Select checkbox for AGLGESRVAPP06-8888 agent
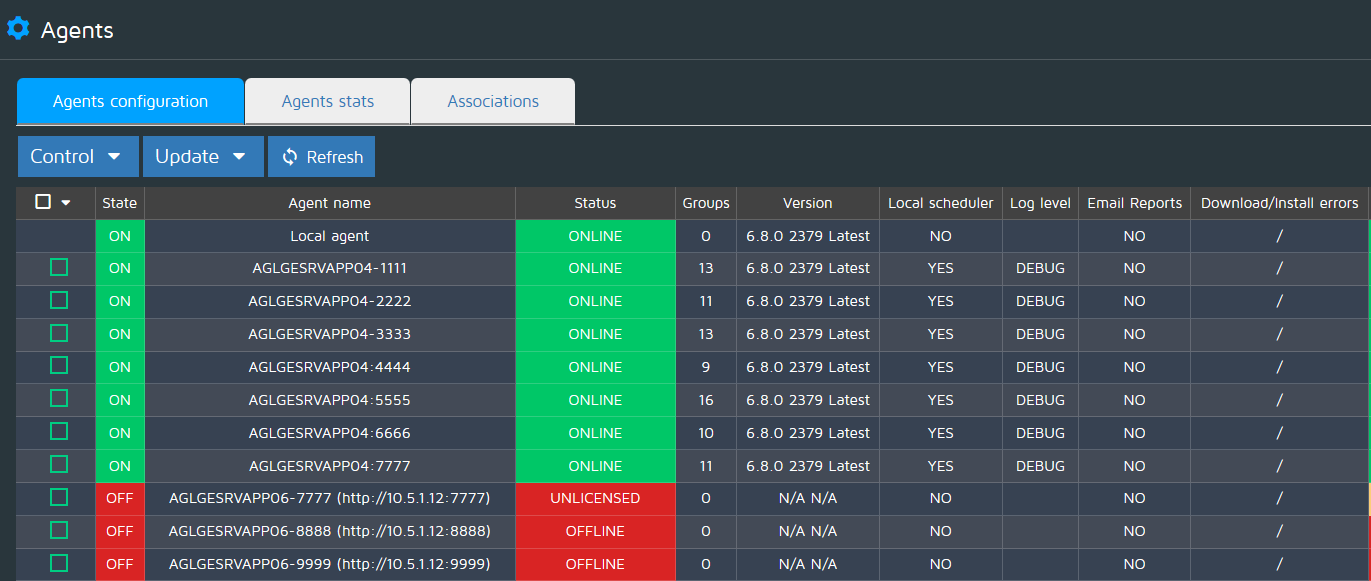The width and height of the screenshot is (1371, 581). tap(59, 531)
